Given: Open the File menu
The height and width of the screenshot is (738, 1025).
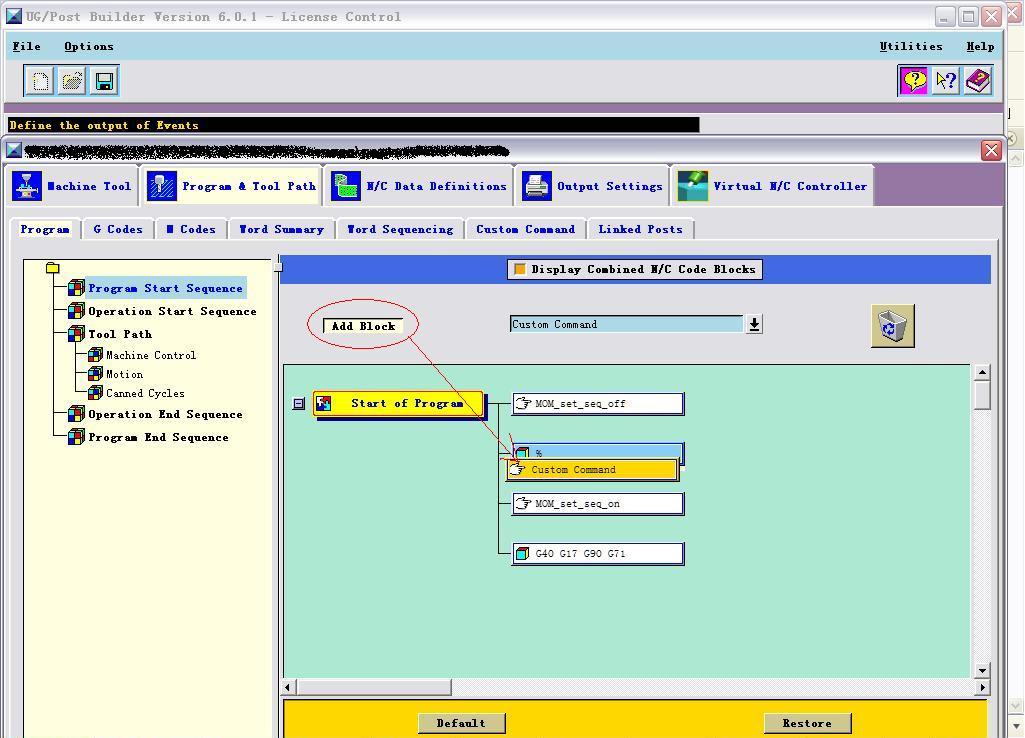Looking at the screenshot, I should pyautogui.click(x=27, y=46).
